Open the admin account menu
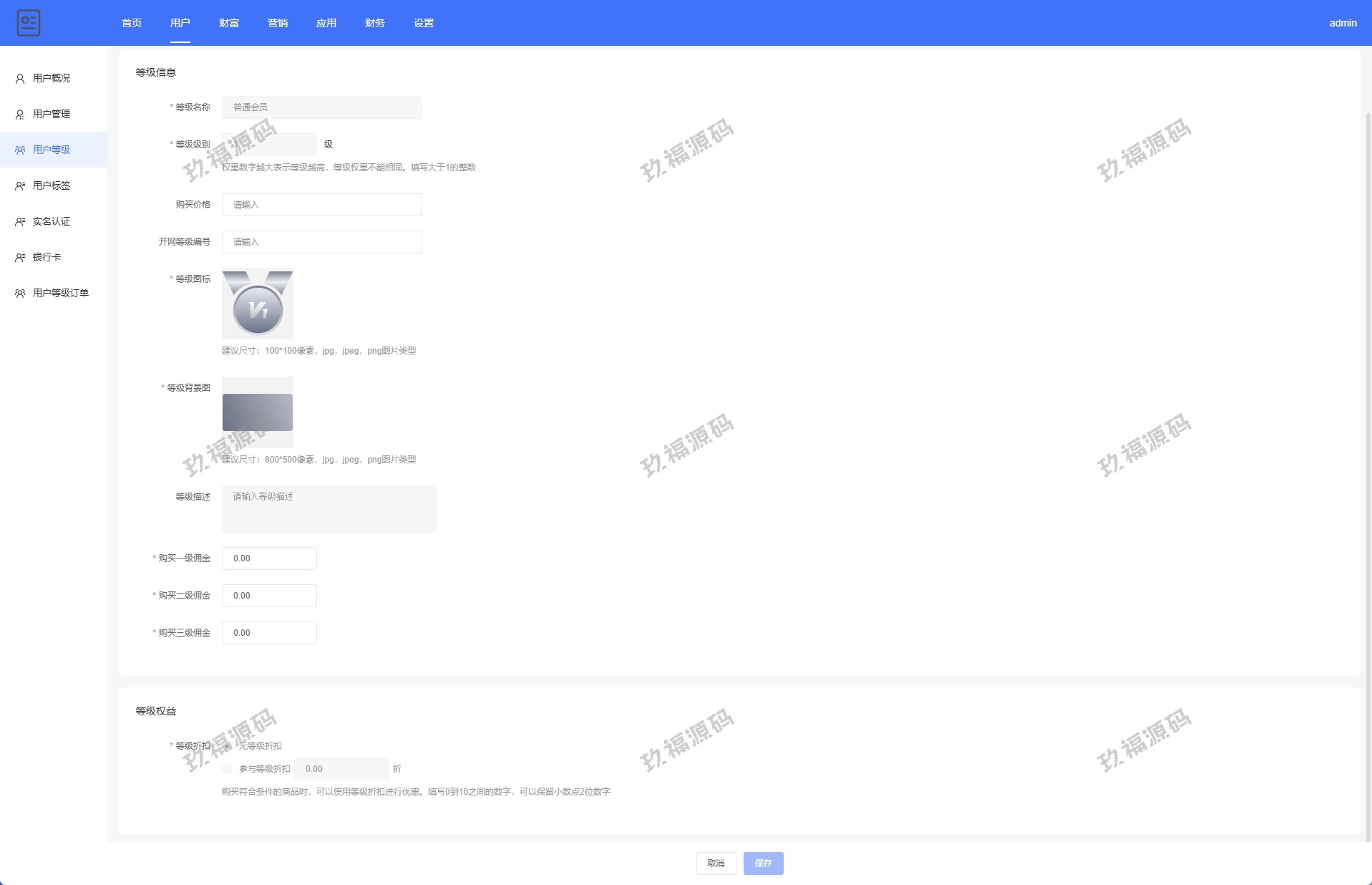 (1343, 23)
